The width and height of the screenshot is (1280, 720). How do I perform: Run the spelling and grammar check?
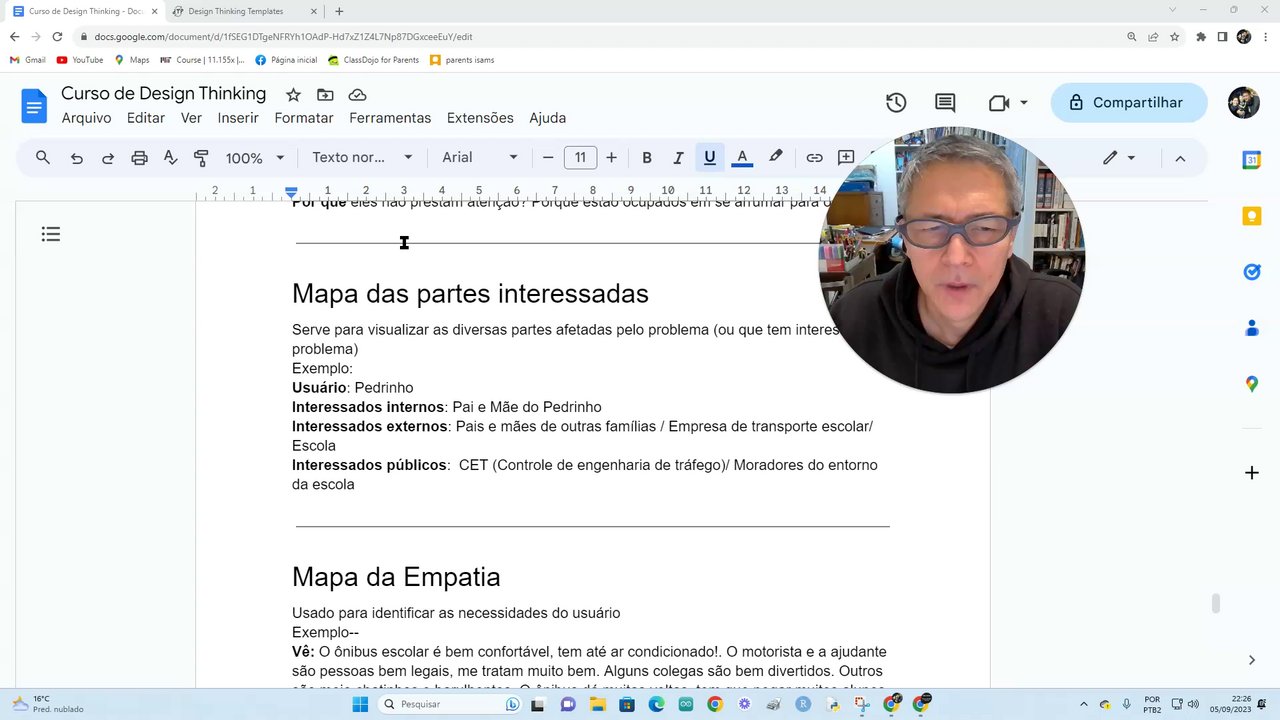[170, 157]
